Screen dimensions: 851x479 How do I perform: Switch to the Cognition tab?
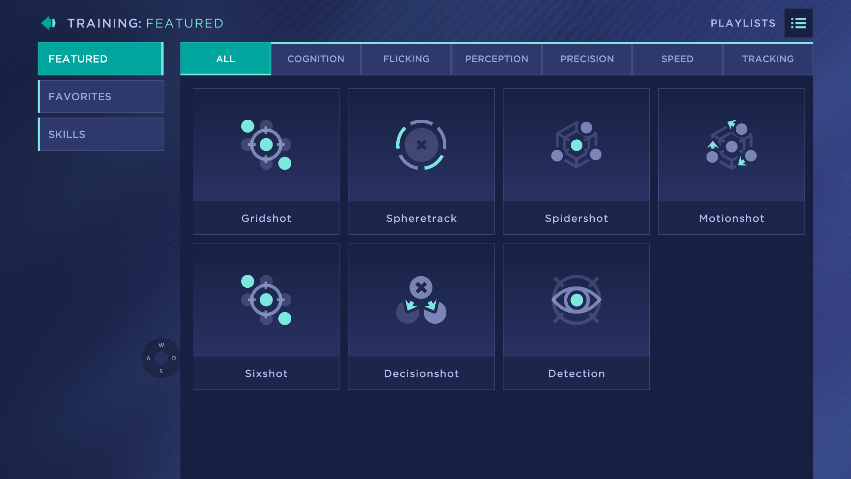point(316,59)
